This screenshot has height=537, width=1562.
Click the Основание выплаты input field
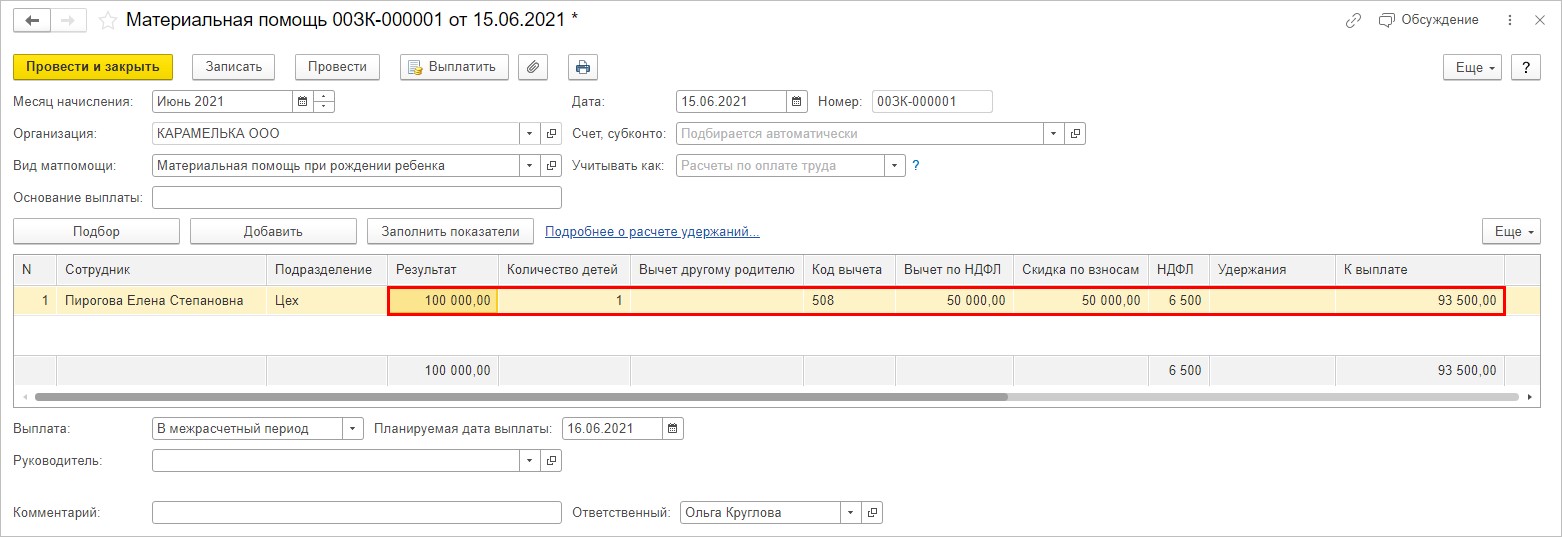click(357, 197)
